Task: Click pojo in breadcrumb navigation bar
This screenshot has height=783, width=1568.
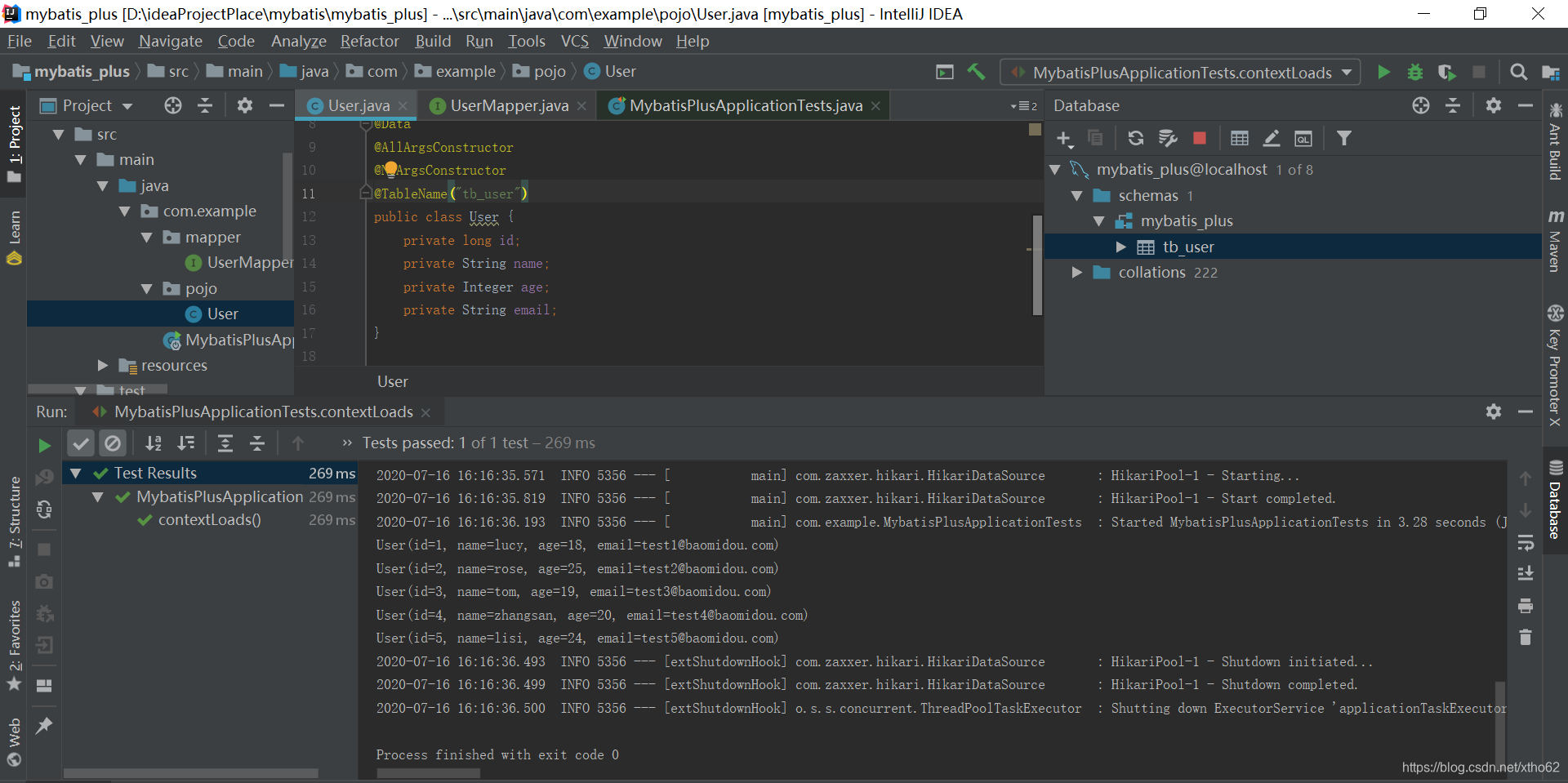Action: pyautogui.click(x=550, y=72)
